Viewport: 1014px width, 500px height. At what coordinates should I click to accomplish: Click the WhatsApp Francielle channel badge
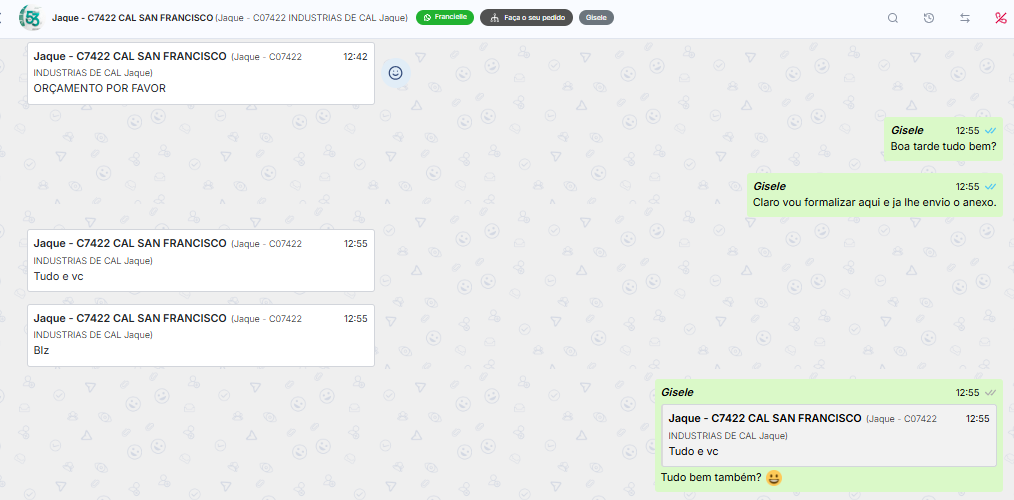pos(445,17)
